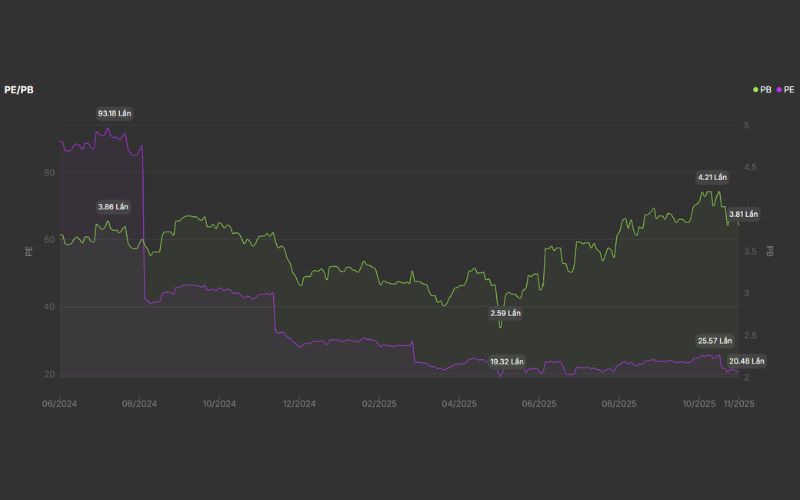Click the PE/PB chart title
This screenshot has height=500, width=800.
20,90
